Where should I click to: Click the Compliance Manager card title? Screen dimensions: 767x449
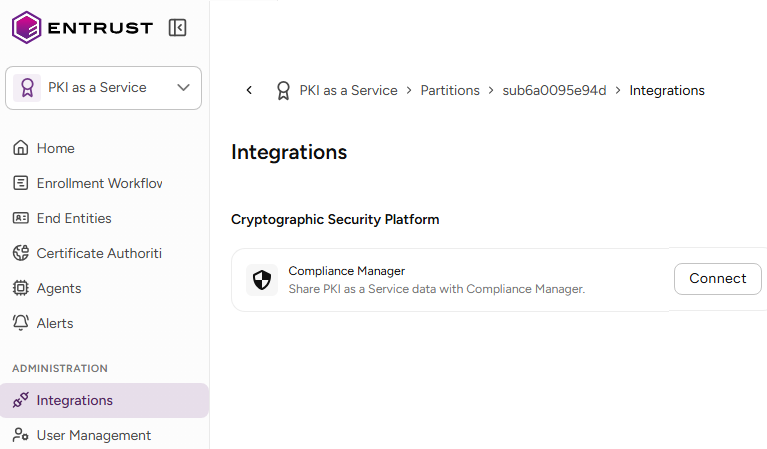tap(346, 271)
